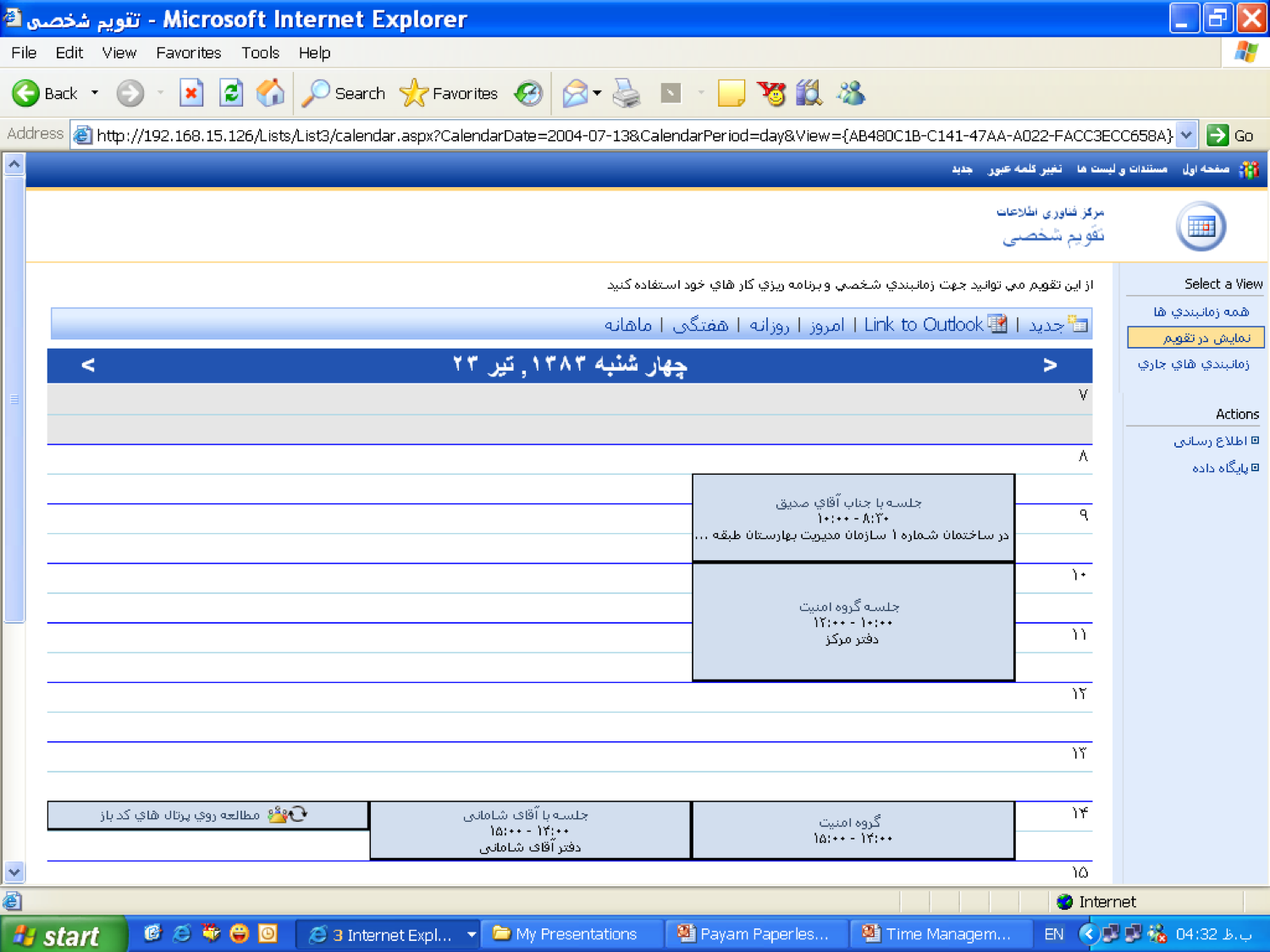Select زمانبندی های جاری view

click(x=1193, y=365)
